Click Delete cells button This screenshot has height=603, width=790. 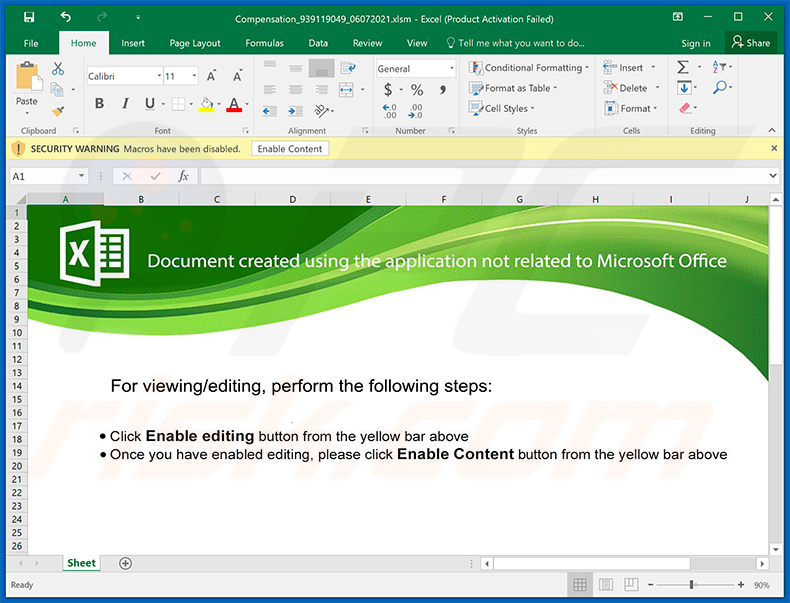(631, 88)
